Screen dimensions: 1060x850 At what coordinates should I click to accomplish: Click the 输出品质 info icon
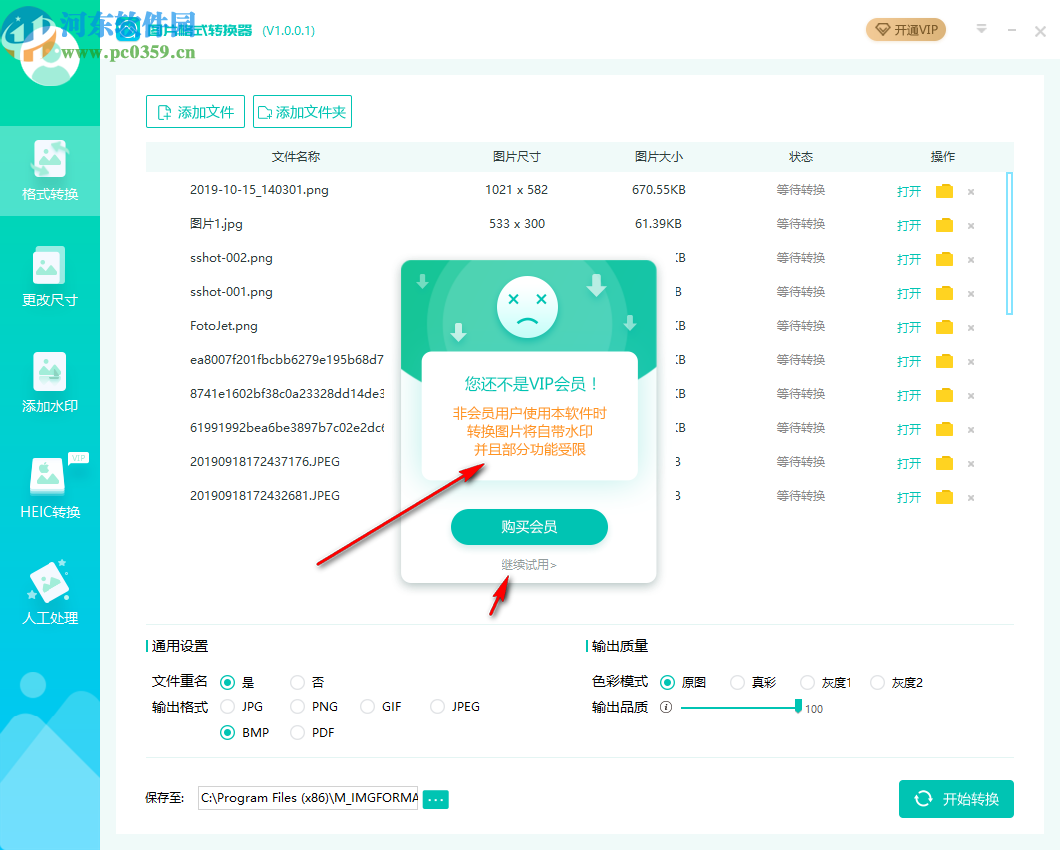pyautogui.click(x=667, y=707)
